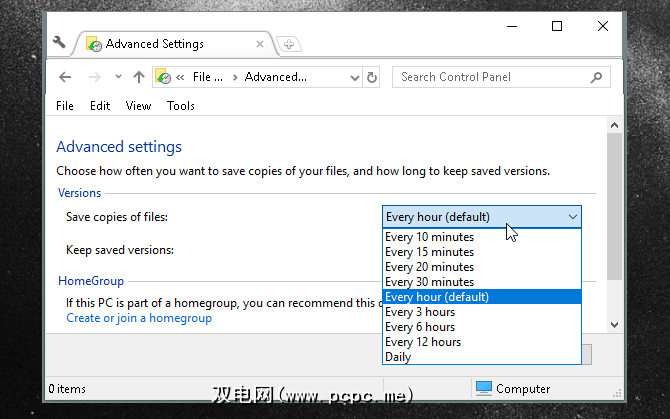The image size is (670, 419).
Task: Expand the address bar history dropdown
Action: click(x=355, y=77)
